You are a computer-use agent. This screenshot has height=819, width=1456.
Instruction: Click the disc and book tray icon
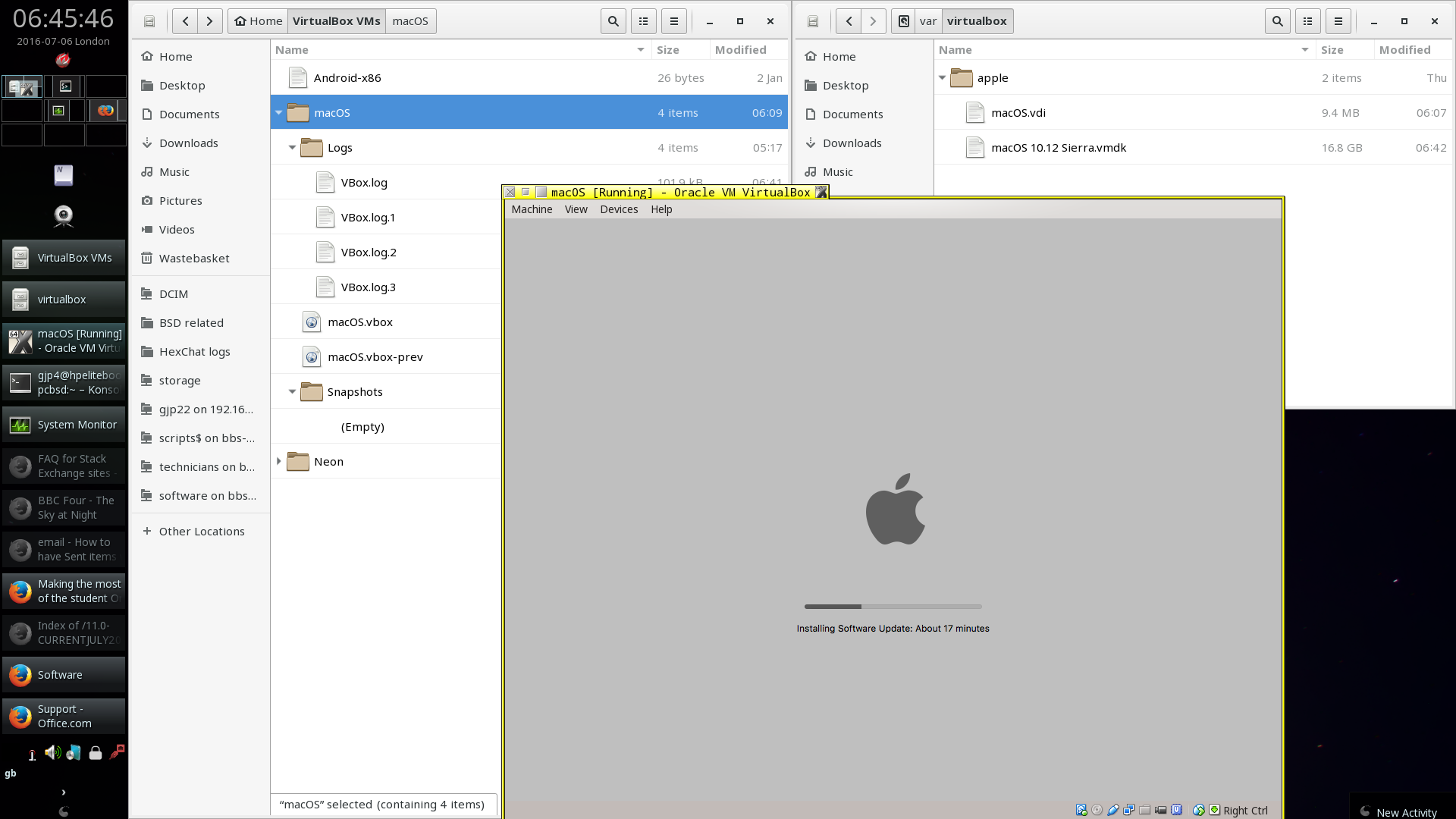pyautogui.click(x=74, y=753)
